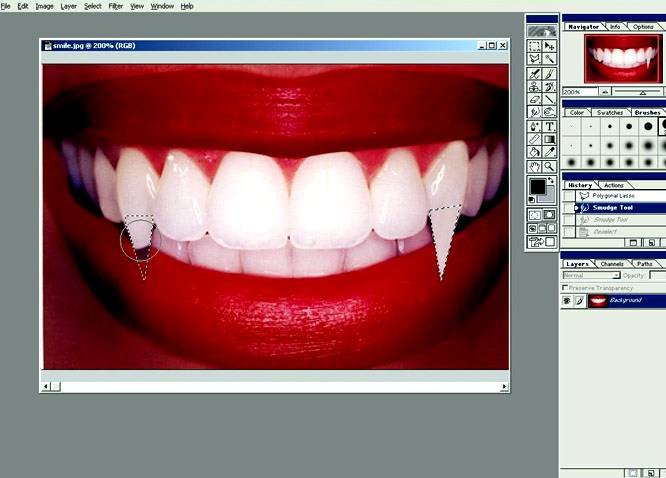Screen dimensions: 666x478
Task: Select the Polygonal Lasso tool in toolbox
Action: pyautogui.click(x=535, y=59)
